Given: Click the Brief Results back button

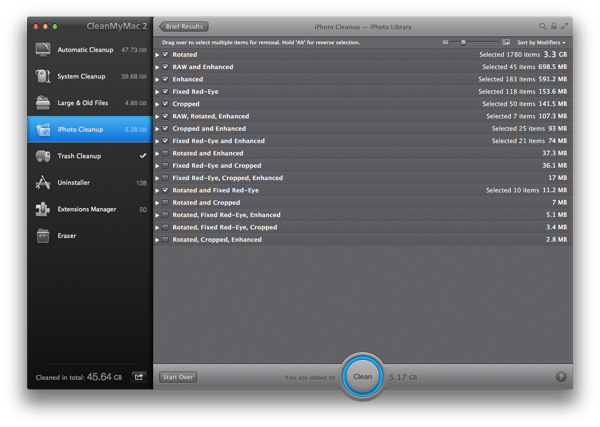Looking at the screenshot, I should click(x=184, y=26).
